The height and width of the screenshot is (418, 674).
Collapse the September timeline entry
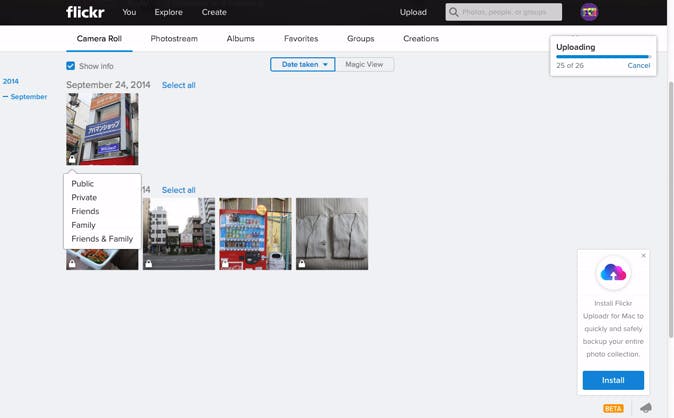(25, 97)
